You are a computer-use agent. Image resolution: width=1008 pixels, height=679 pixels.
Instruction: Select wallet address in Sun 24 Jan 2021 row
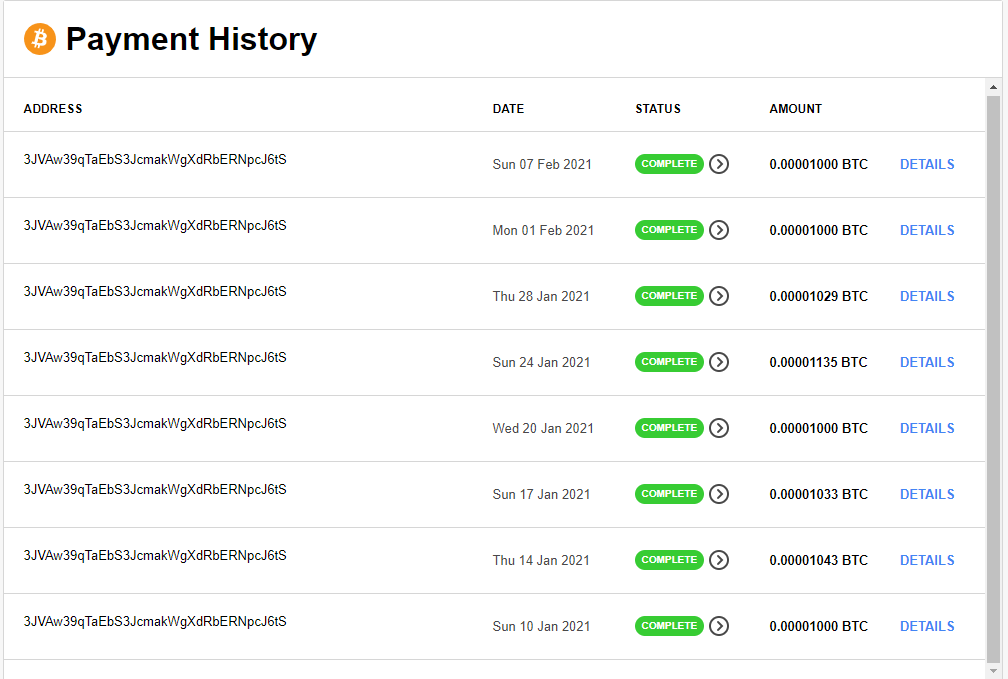[x=155, y=358]
